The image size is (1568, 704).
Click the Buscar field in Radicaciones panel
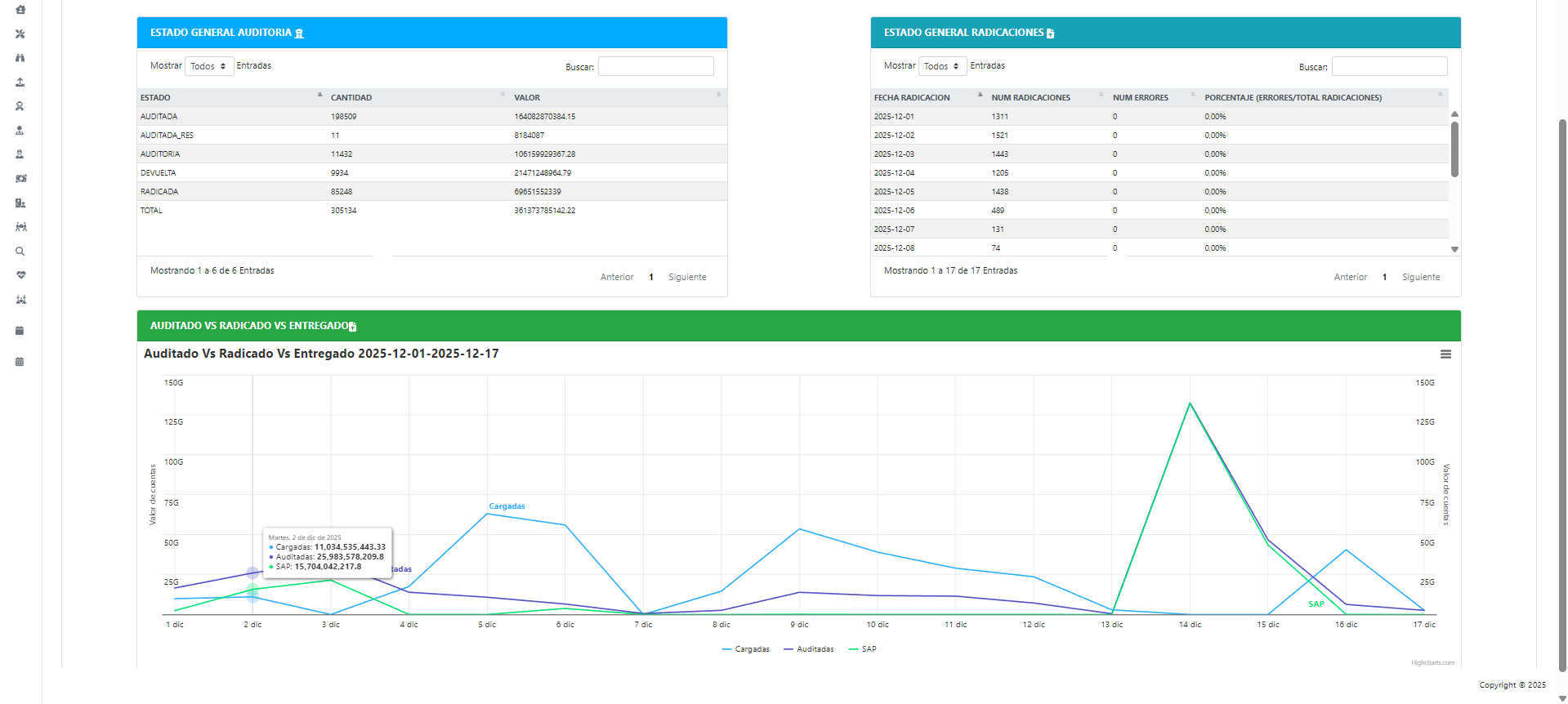click(x=1389, y=66)
